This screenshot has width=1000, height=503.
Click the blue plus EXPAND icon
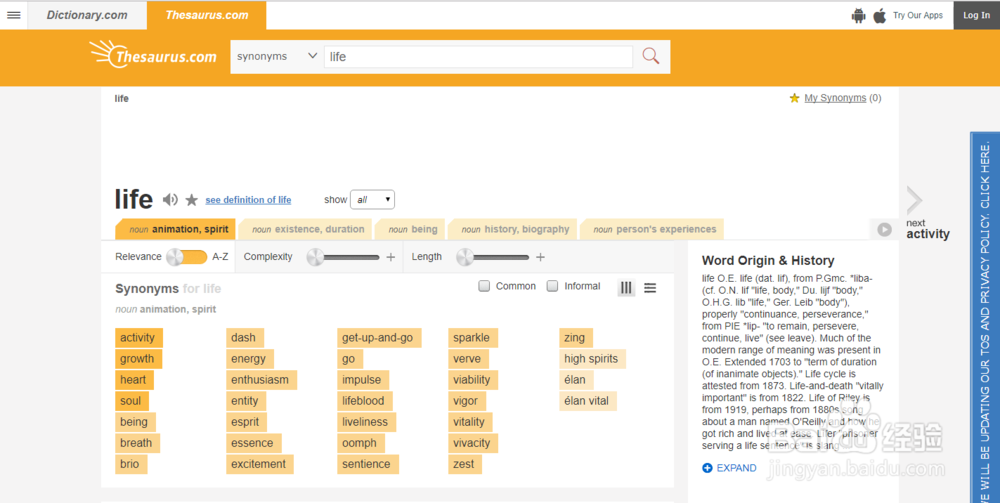[x=707, y=468]
